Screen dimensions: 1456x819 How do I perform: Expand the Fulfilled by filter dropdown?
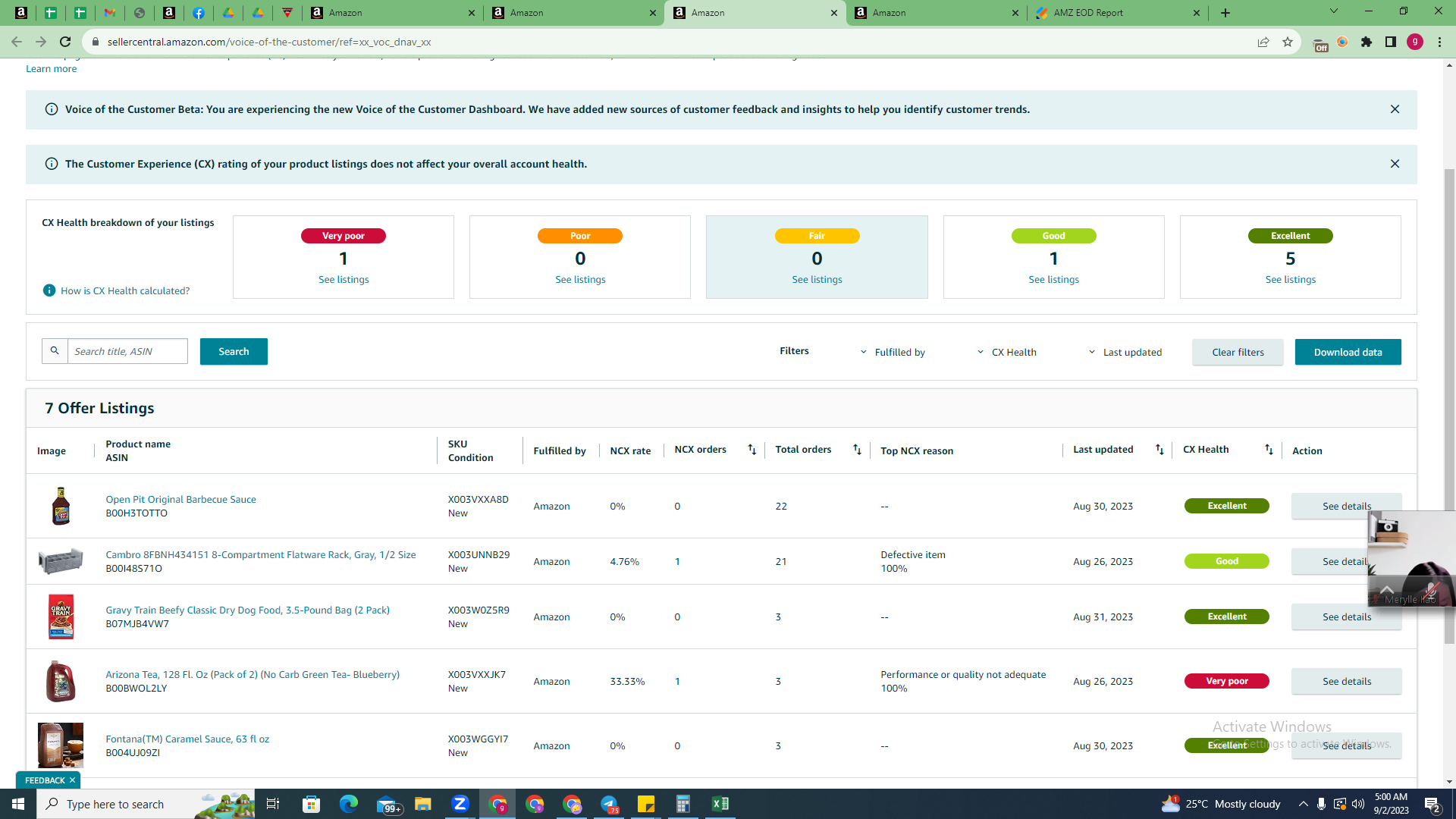pyautogui.click(x=893, y=352)
